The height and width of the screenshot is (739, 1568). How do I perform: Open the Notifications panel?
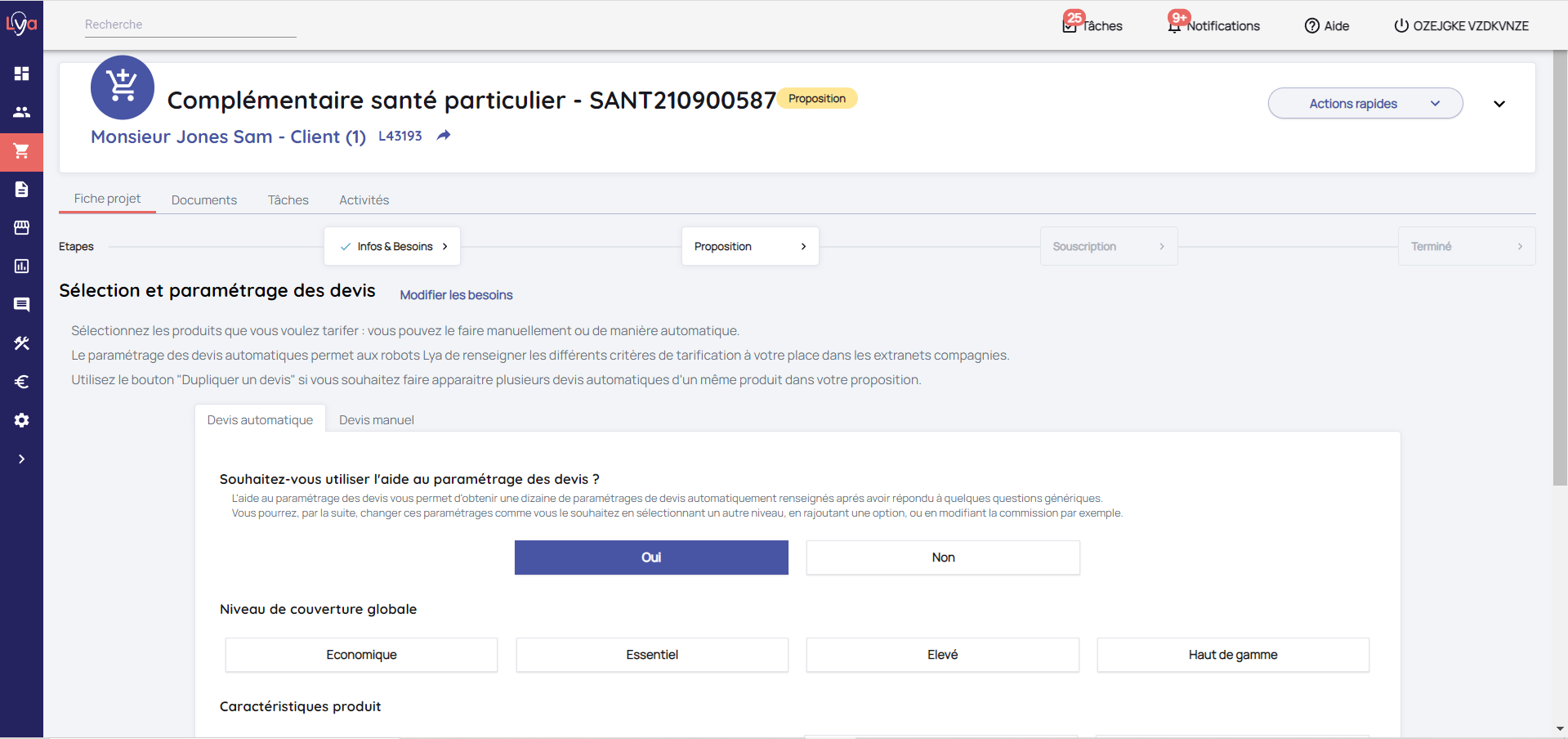tap(1215, 25)
